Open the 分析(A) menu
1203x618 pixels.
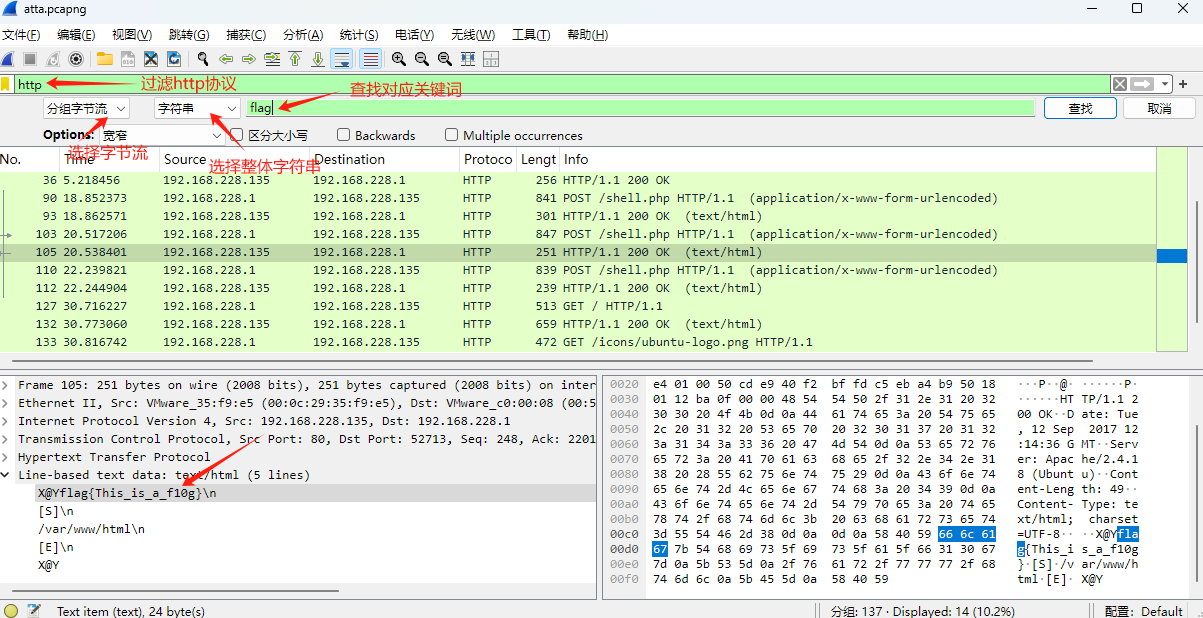point(303,35)
